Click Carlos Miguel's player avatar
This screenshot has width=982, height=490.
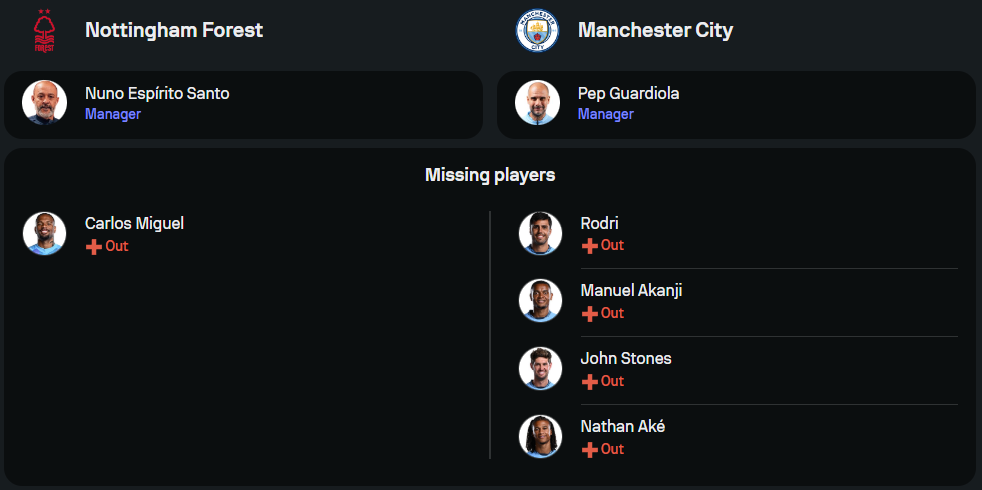click(x=44, y=233)
